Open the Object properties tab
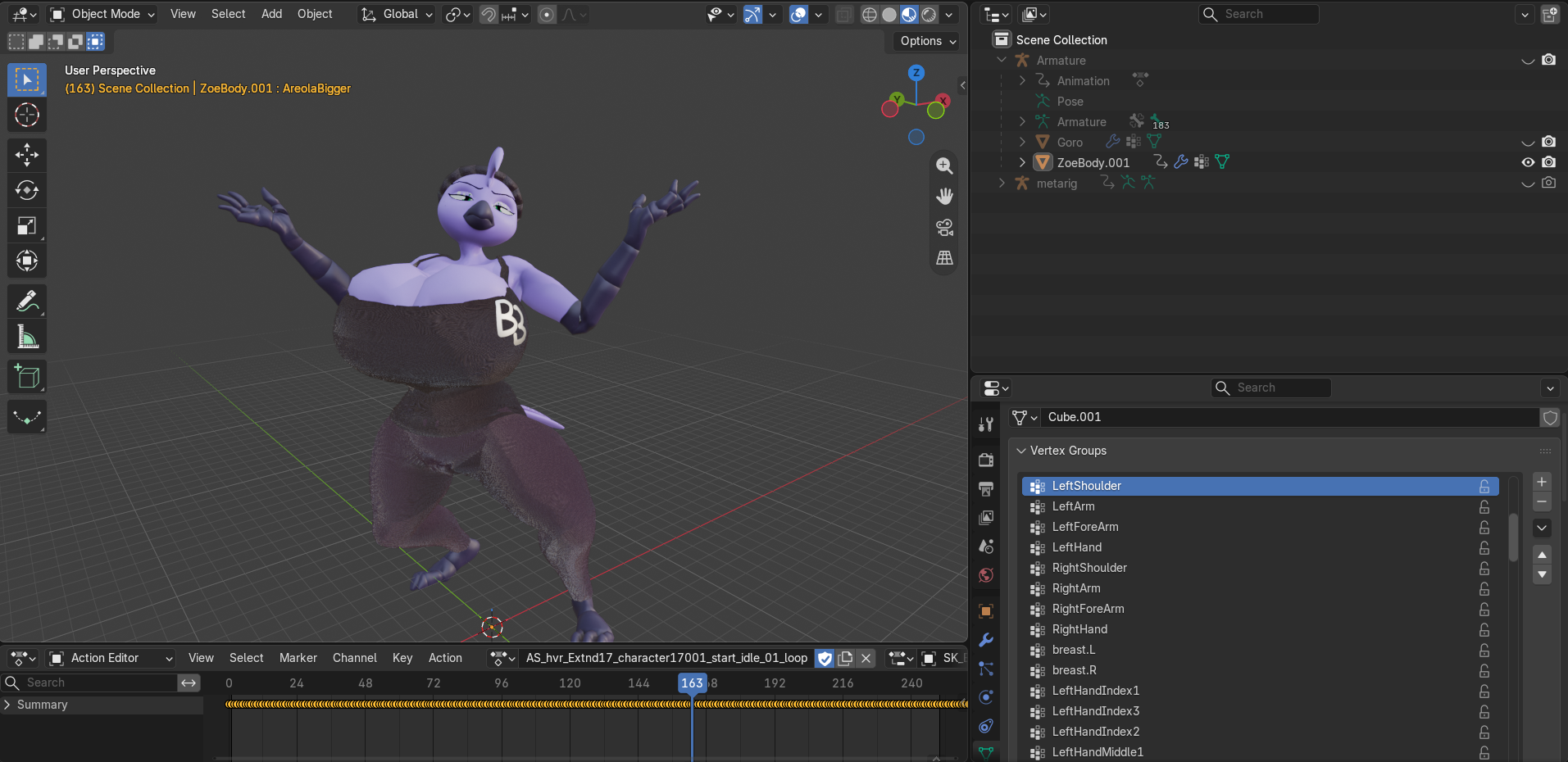1568x762 pixels. (986, 611)
